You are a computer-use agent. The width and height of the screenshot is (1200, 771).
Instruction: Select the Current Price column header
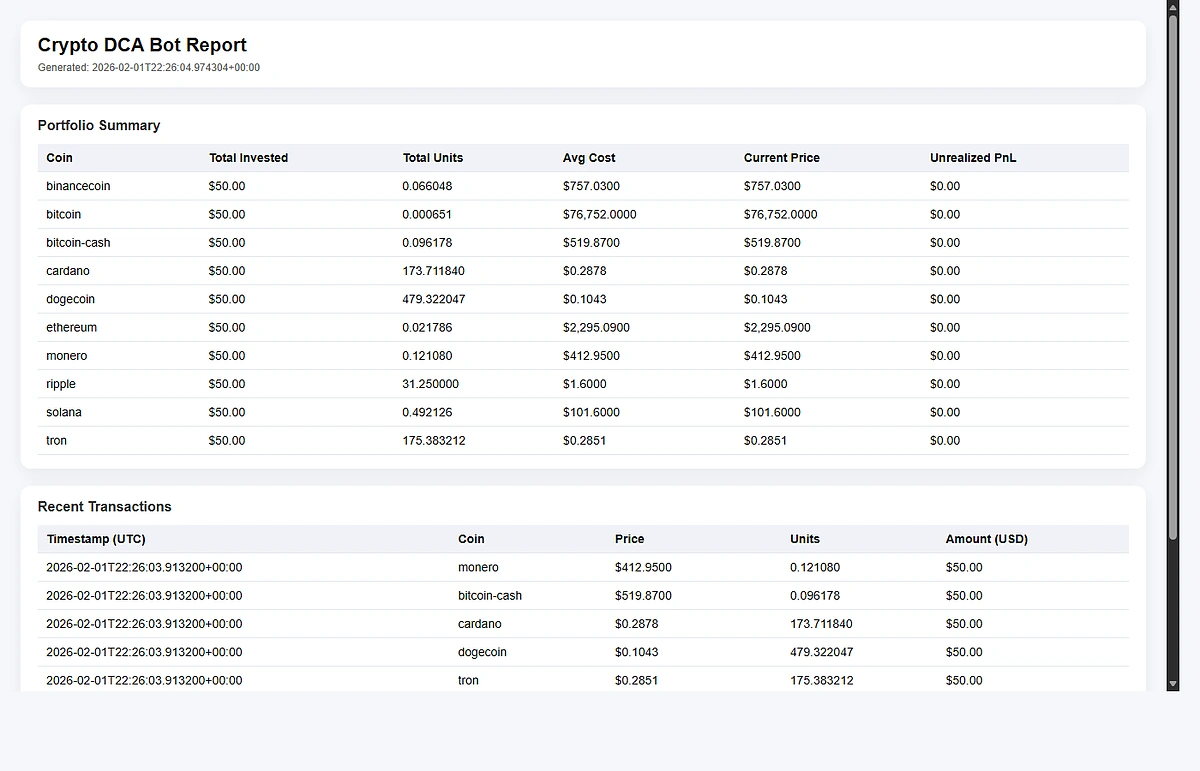781,158
